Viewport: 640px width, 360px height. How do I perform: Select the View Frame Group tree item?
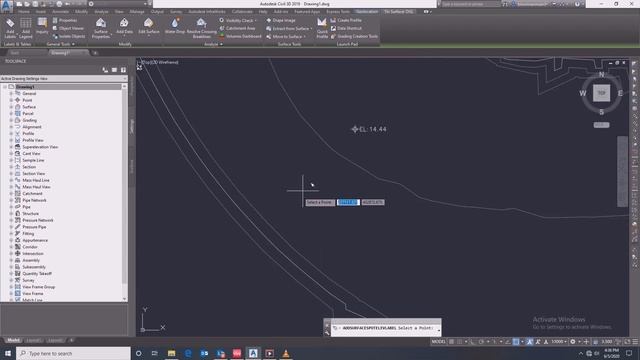pyautogui.click(x=38, y=287)
